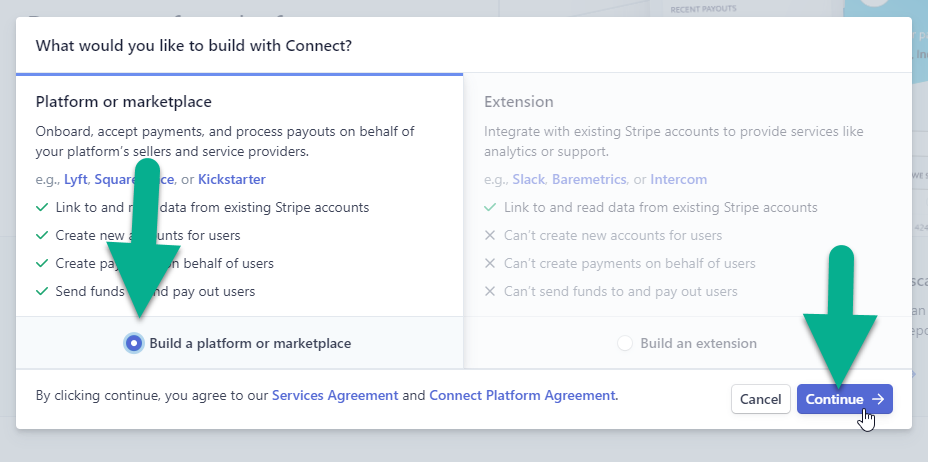The width and height of the screenshot is (928, 462).
Task: Click the Intercom example link
Action: point(678,179)
